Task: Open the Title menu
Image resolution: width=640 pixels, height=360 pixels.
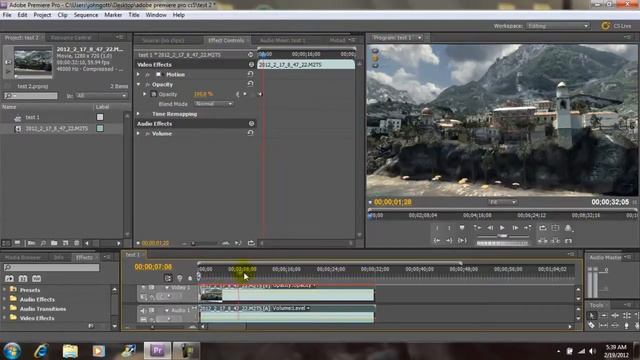Action: pos(134,15)
